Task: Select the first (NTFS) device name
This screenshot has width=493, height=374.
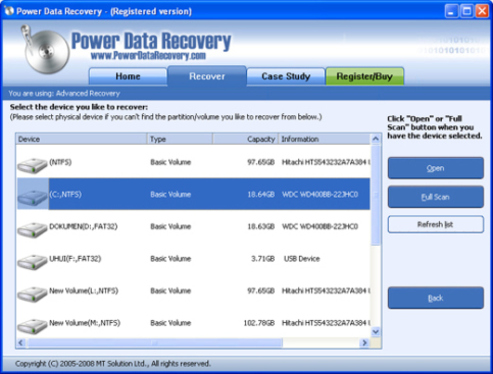Action: pyautogui.click(x=60, y=162)
